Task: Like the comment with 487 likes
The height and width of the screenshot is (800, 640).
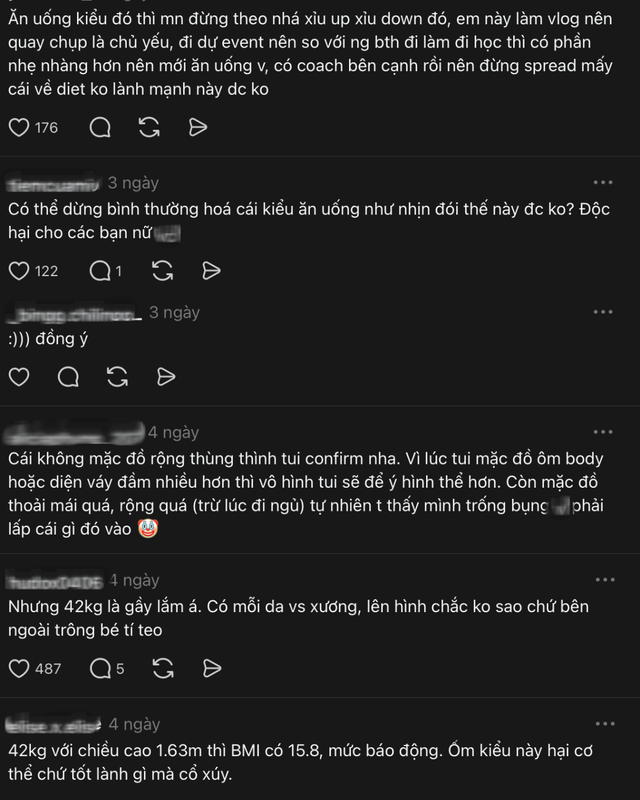Action: [19, 668]
